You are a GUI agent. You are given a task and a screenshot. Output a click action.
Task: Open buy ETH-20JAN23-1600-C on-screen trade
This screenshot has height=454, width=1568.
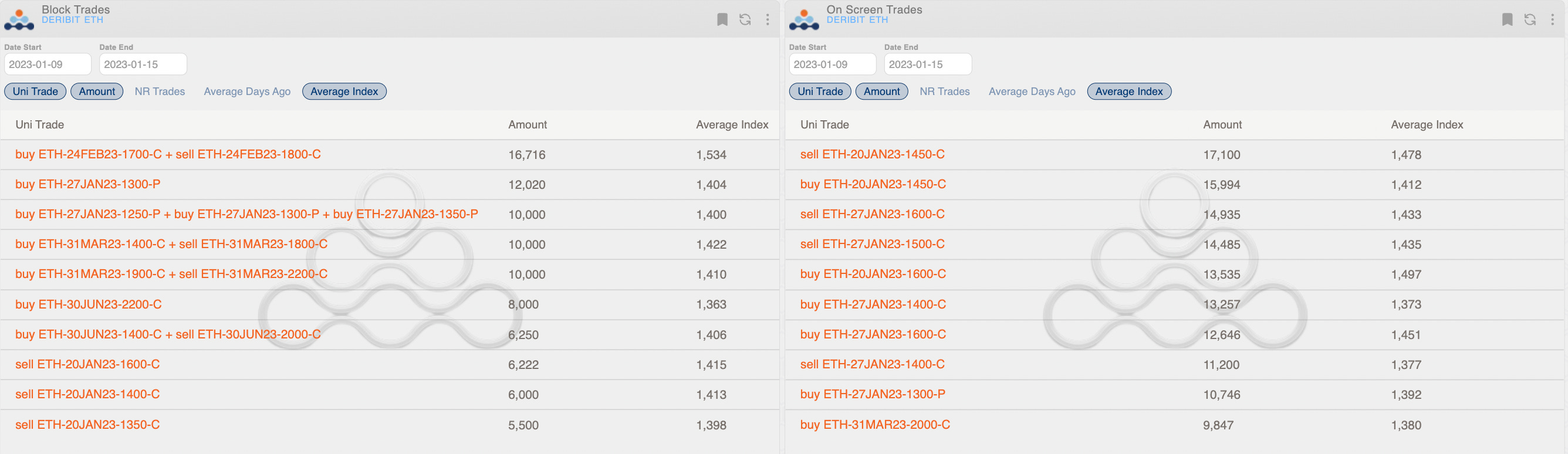point(873,274)
